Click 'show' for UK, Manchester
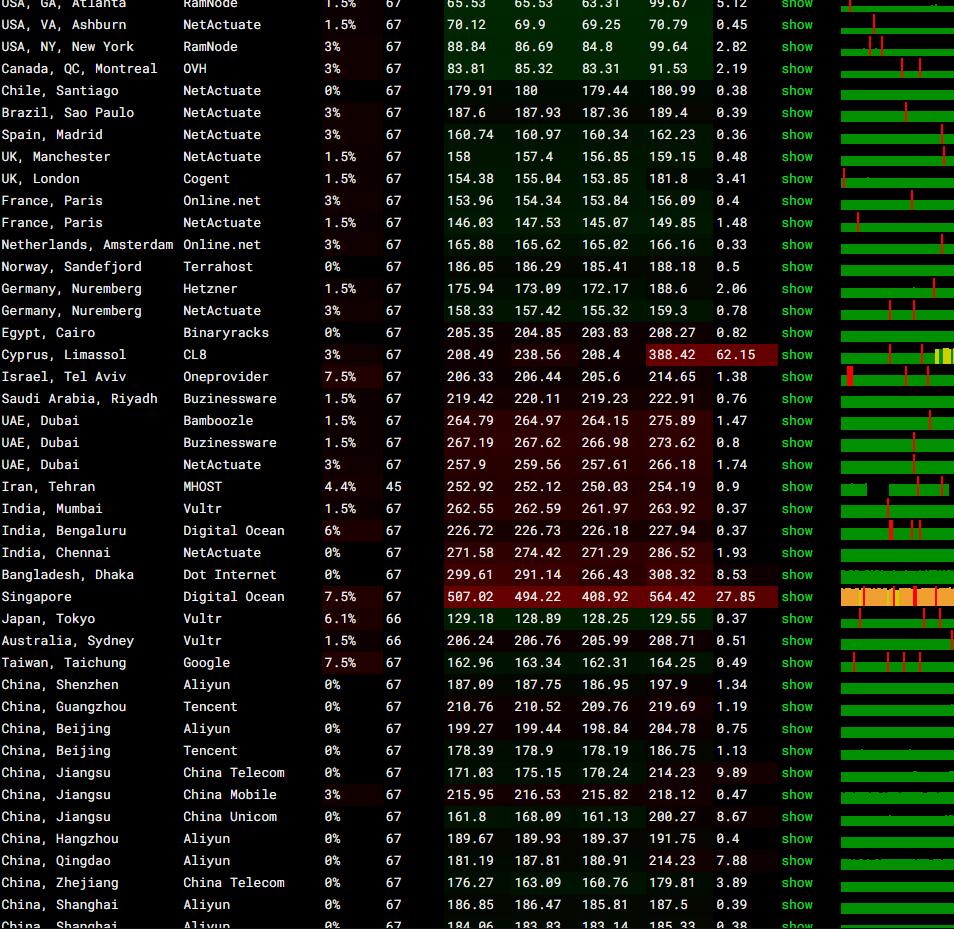The height and width of the screenshot is (929, 954). [x=796, y=156]
